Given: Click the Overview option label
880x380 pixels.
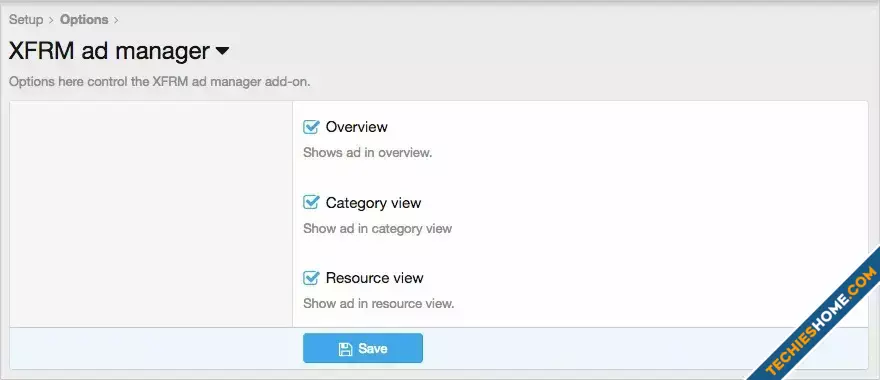Looking at the screenshot, I should point(356,127).
